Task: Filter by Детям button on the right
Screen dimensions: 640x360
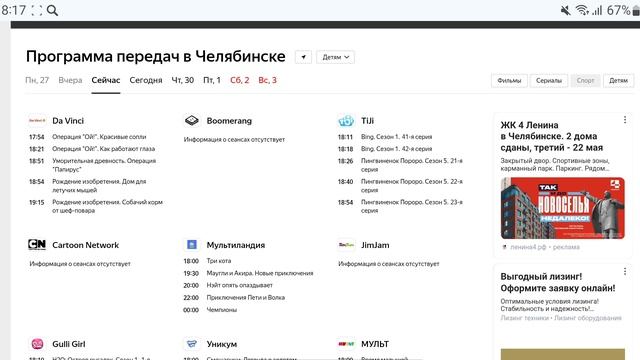Action: tap(618, 80)
